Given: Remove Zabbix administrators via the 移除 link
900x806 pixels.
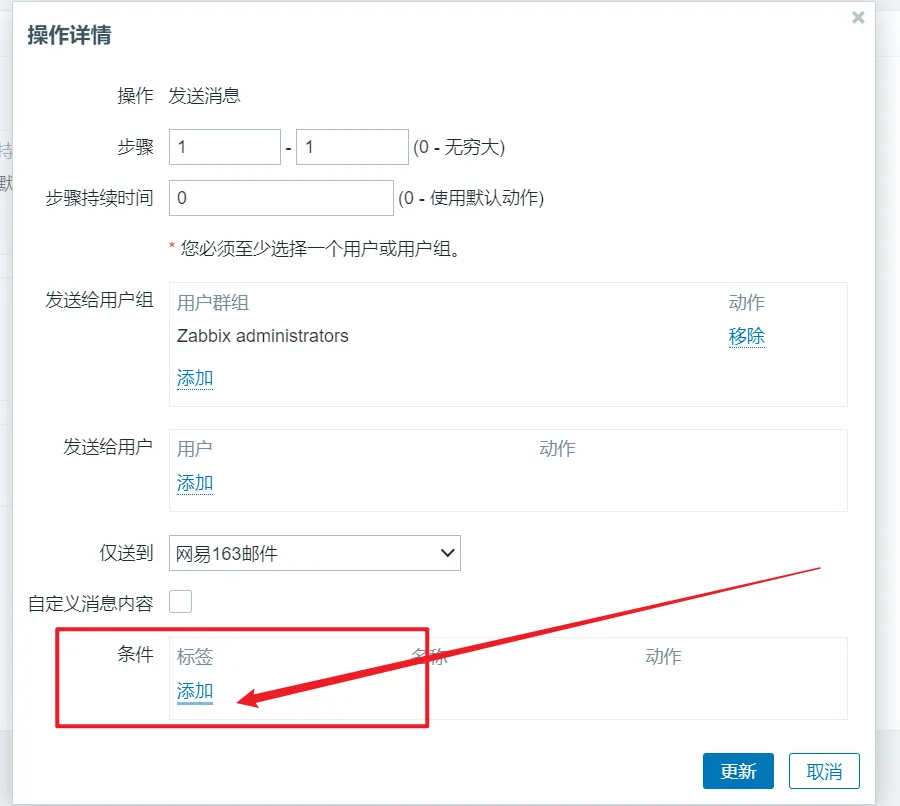Looking at the screenshot, I should point(746,336).
